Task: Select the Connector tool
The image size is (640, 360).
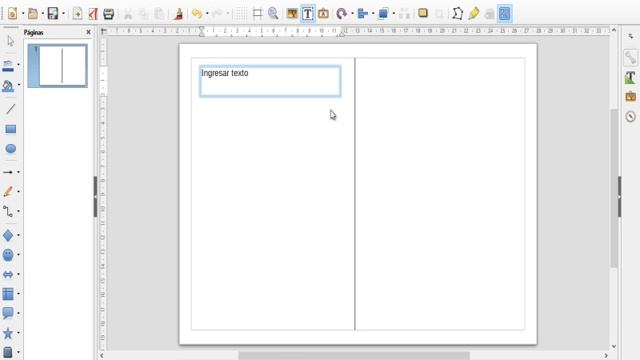Action: [x=8, y=211]
